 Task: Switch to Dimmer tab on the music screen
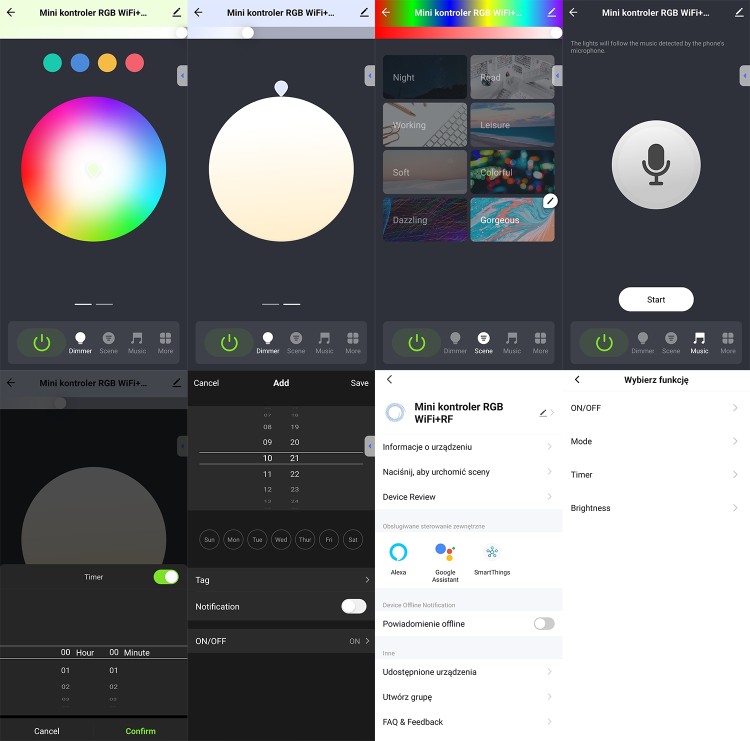642,343
